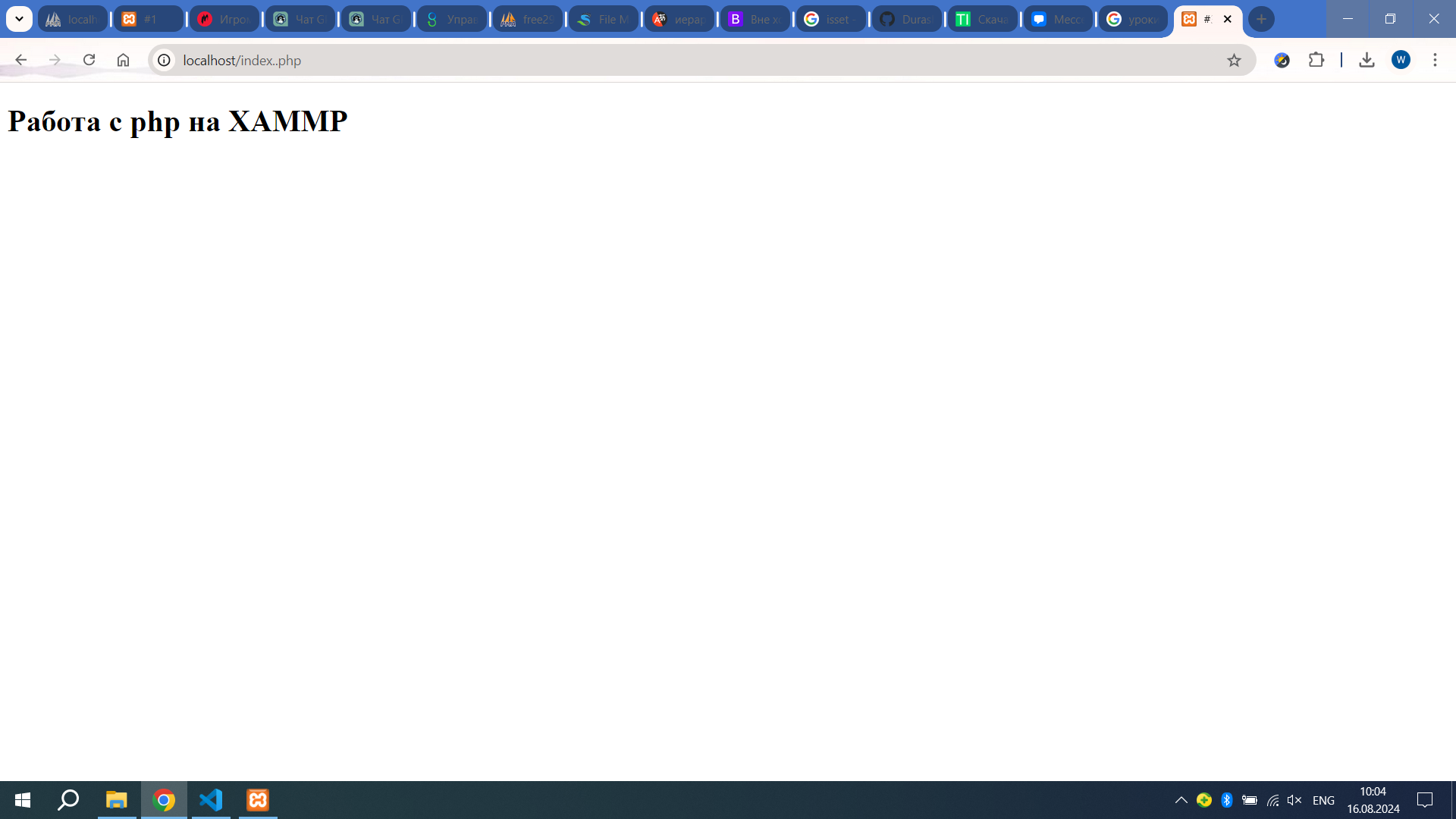Switch the ENG input language
This screenshot has height=819, width=1456.
(x=1323, y=801)
